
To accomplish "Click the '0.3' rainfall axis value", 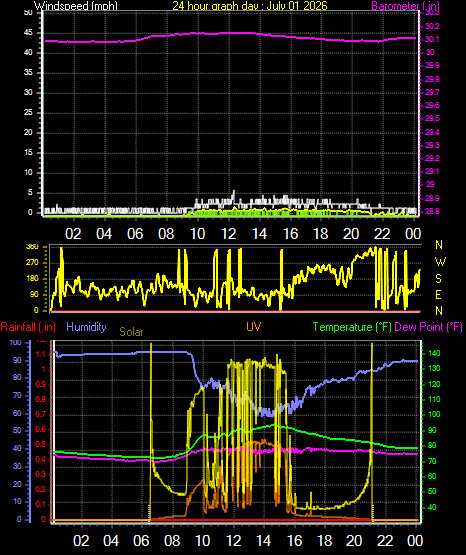I will [41, 474].
